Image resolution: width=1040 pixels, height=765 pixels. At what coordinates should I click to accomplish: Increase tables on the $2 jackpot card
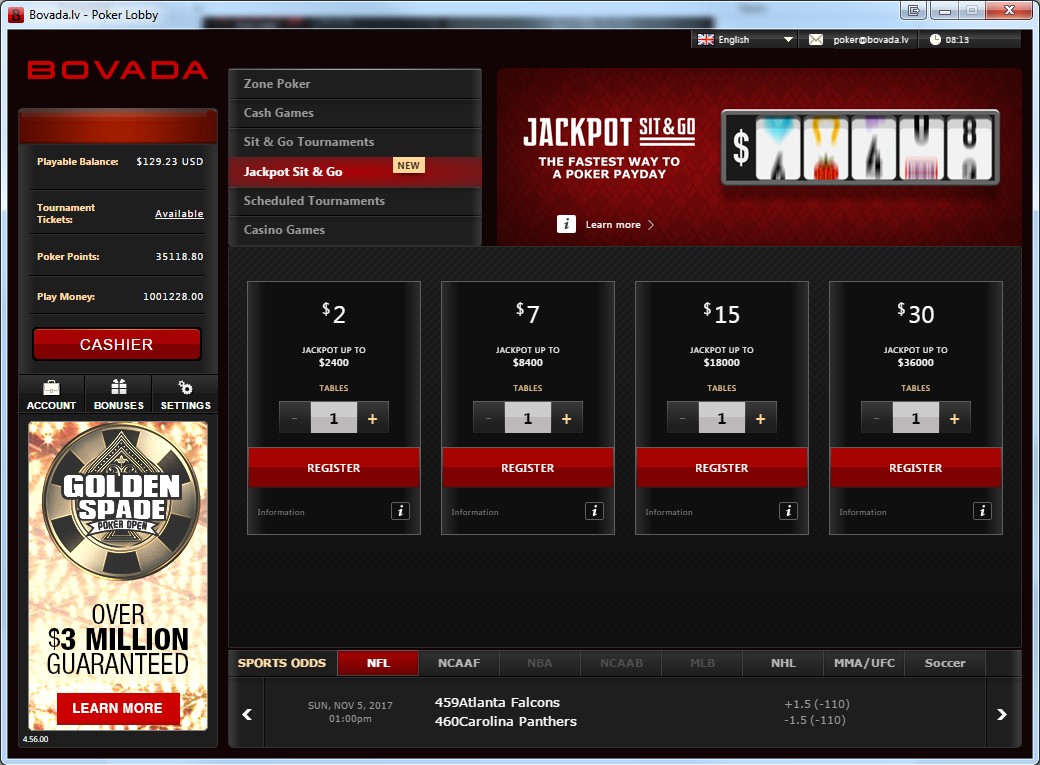click(x=373, y=419)
